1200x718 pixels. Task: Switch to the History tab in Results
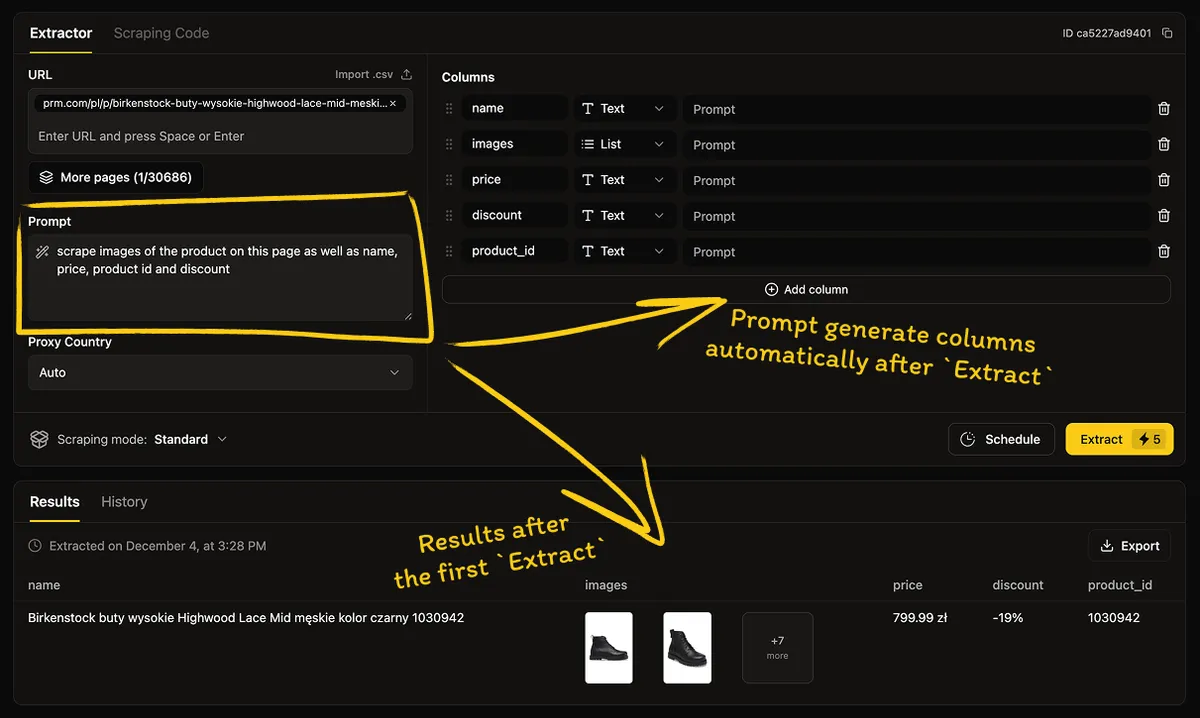(124, 501)
